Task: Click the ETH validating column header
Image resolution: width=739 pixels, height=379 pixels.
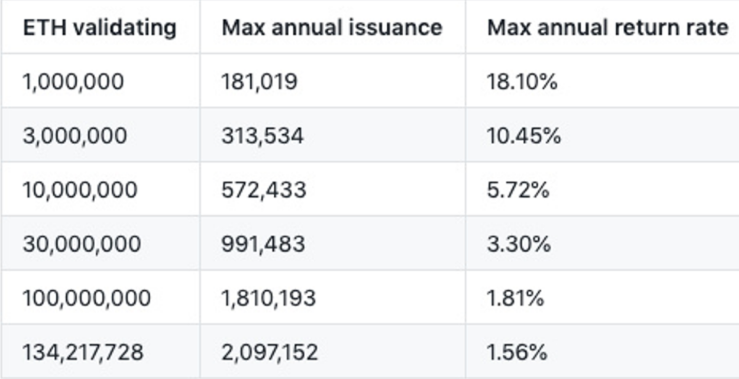Action: coord(99,28)
